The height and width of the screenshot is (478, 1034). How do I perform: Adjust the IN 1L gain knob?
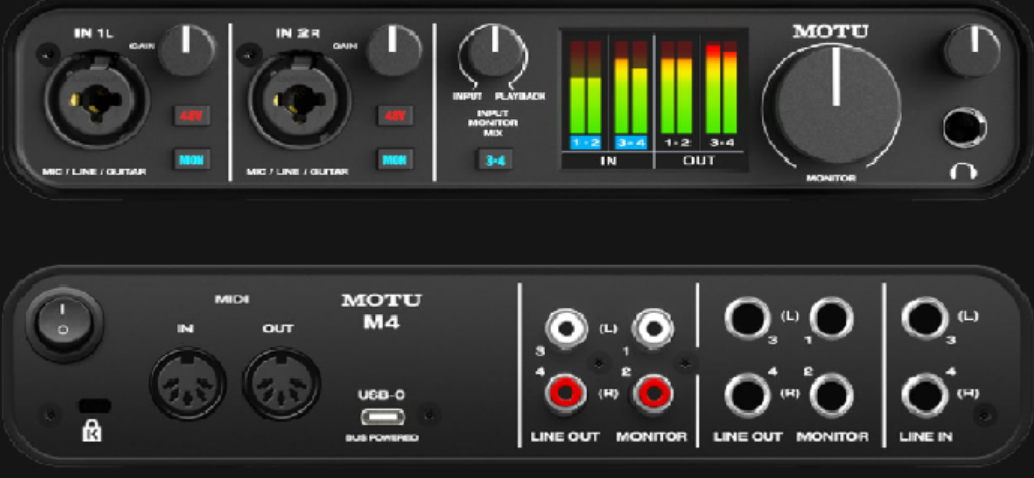(187, 49)
